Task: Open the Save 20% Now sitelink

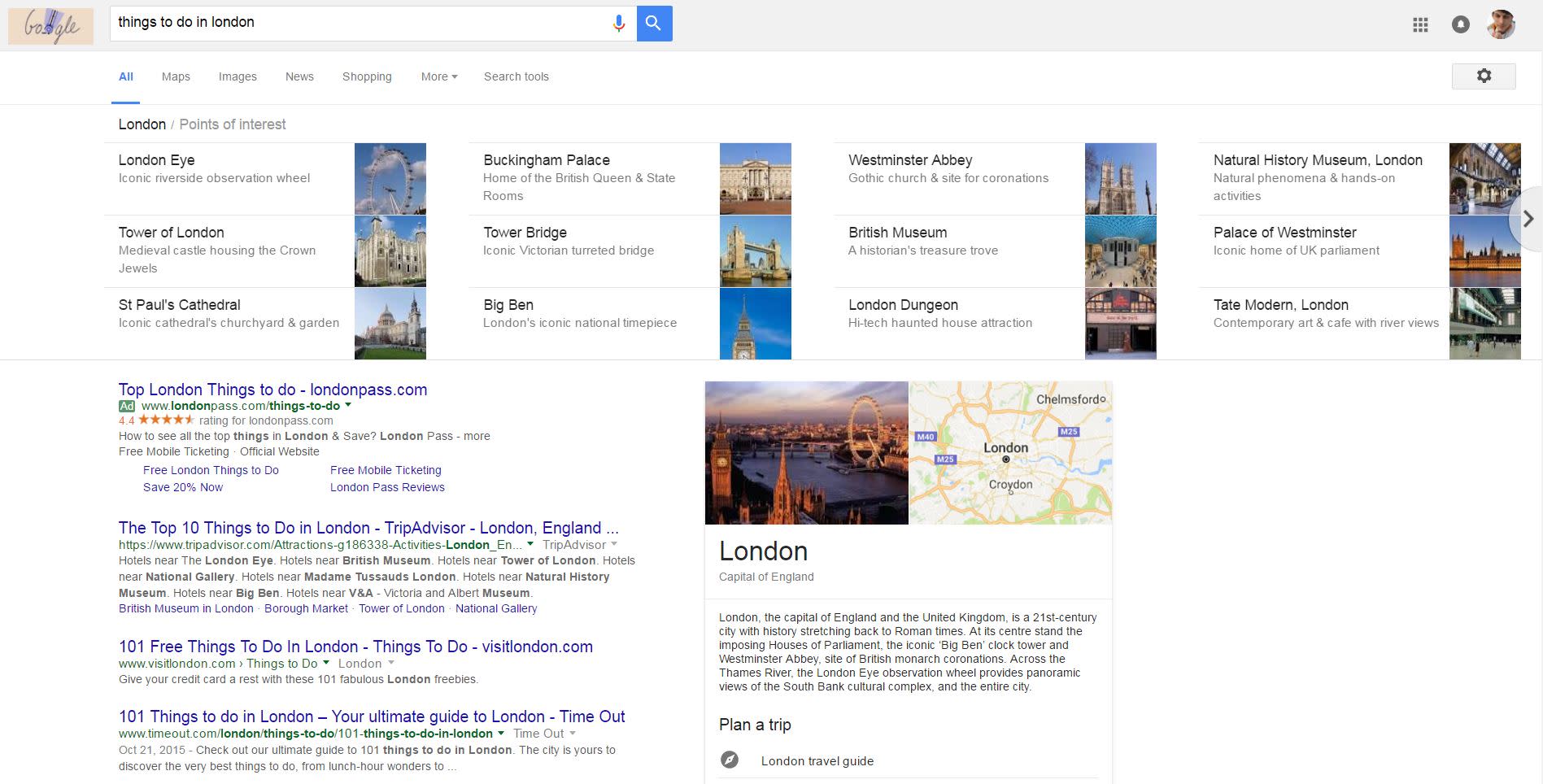Action: coord(183,487)
